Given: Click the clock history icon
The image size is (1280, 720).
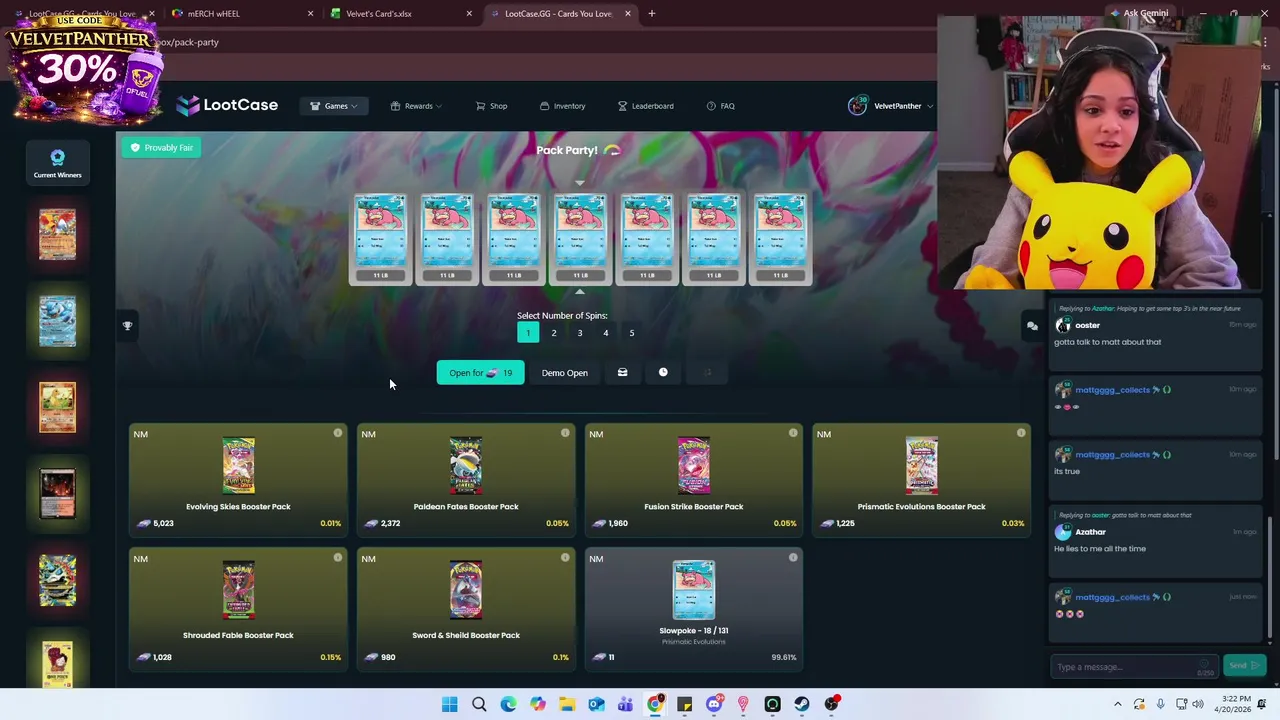Looking at the screenshot, I should [x=663, y=373].
